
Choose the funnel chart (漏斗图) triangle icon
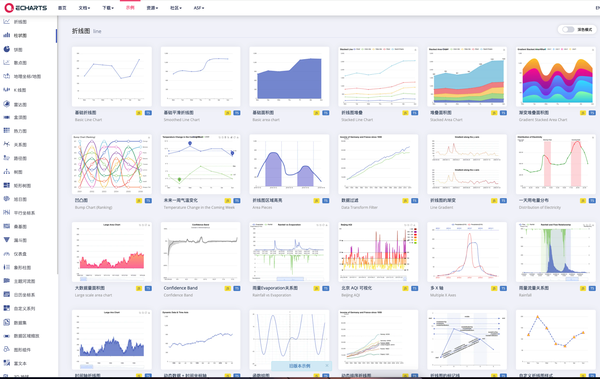tap(7, 240)
